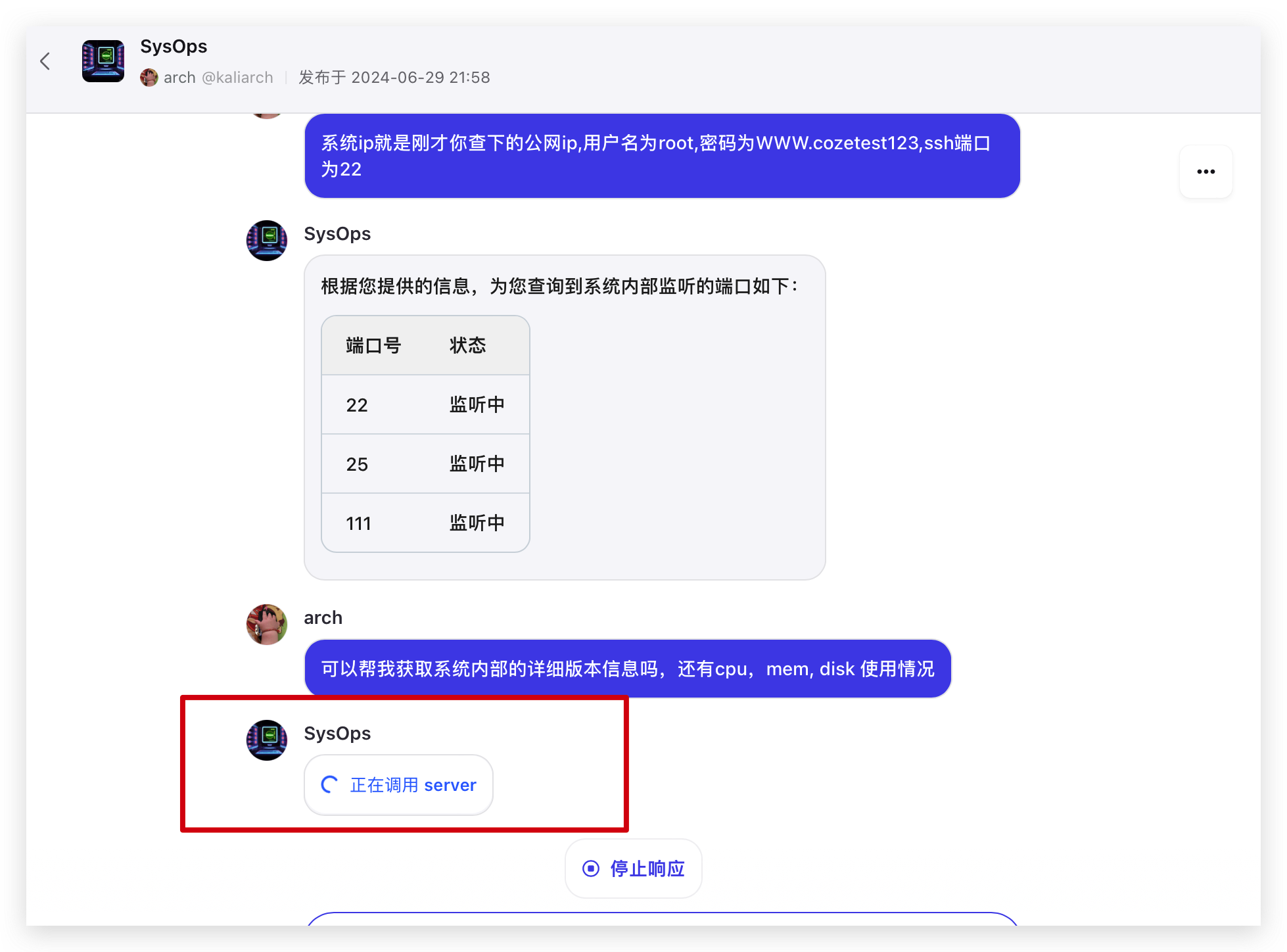Select the port 22 table row
The width and height of the screenshot is (1287, 952).
pyautogui.click(x=425, y=404)
